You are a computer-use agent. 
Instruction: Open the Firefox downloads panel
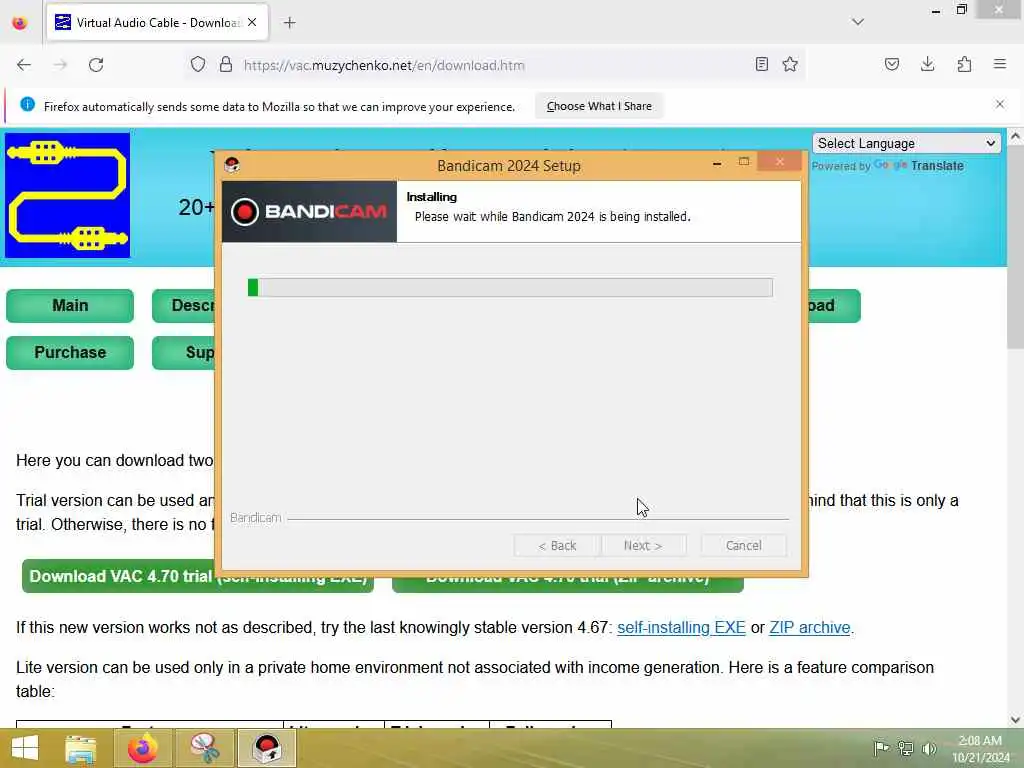pos(927,64)
